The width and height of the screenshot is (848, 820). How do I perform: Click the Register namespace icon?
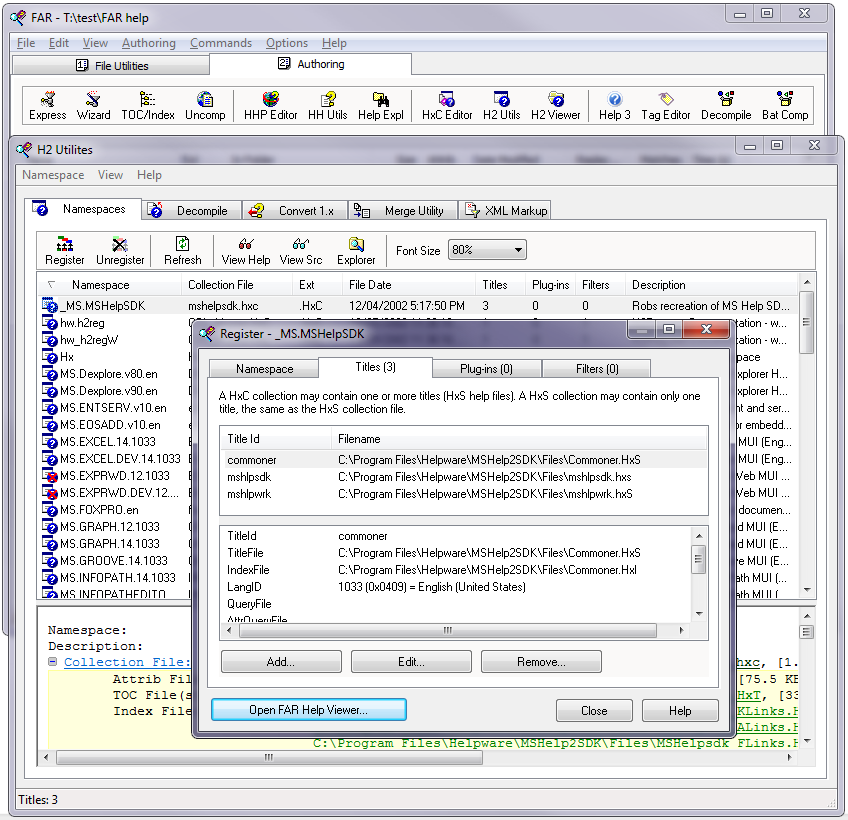click(x=65, y=250)
